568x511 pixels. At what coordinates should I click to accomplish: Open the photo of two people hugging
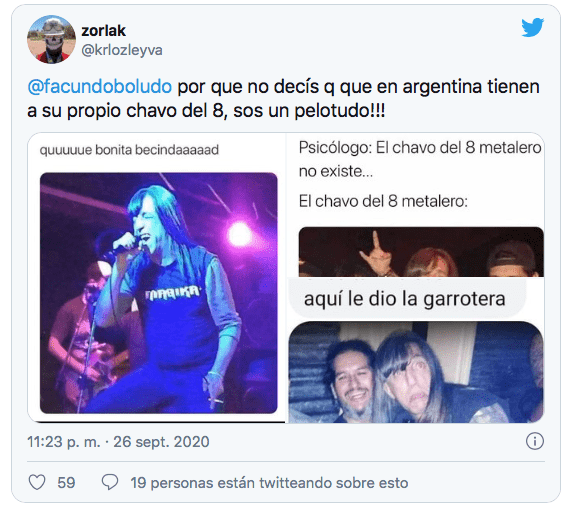coord(416,372)
